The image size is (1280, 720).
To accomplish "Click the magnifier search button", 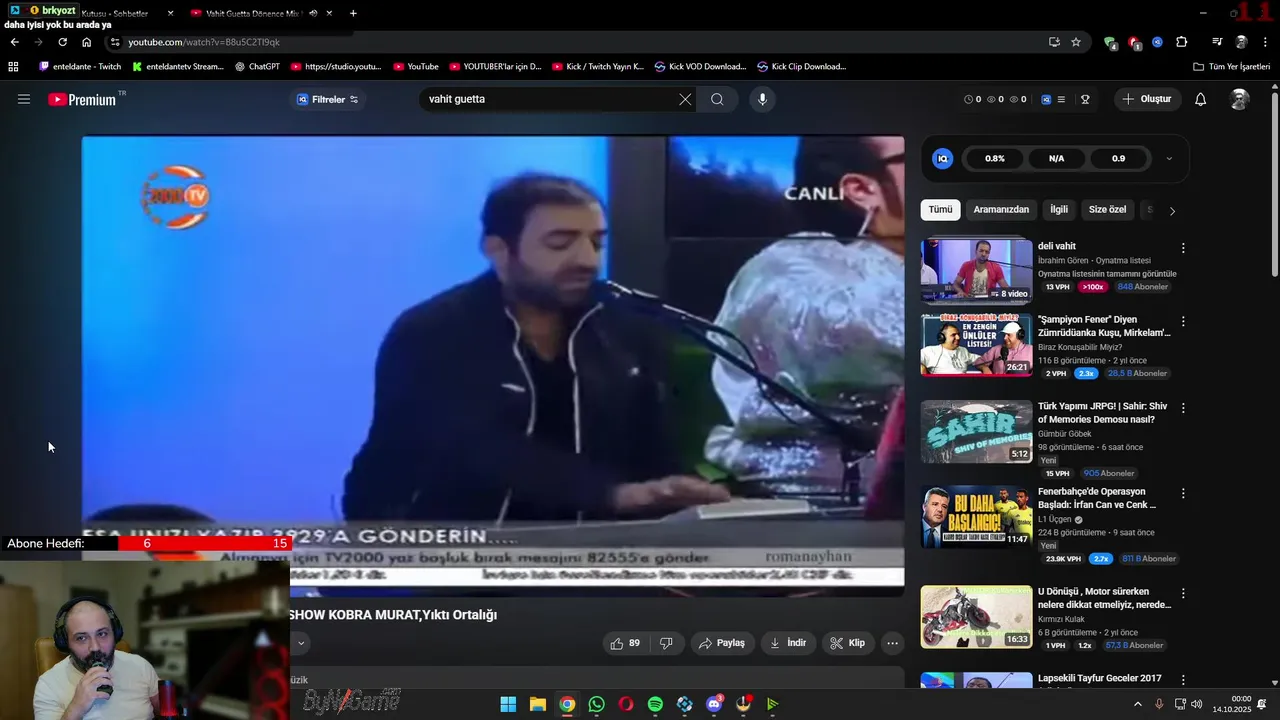I will coord(717,99).
